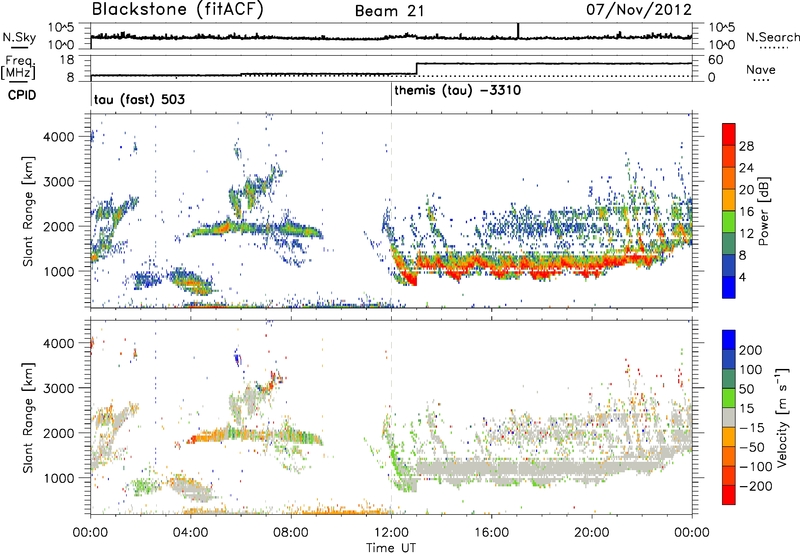Image resolution: width=800 pixels, height=554 pixels.
Task: Click the '4000' tick of the power panel
Action: [58, 137]
